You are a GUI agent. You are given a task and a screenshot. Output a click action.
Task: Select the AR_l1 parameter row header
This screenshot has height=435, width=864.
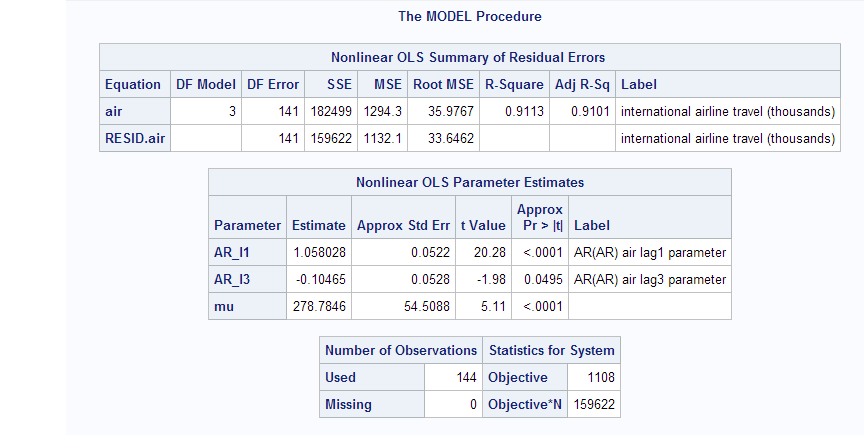247,253
